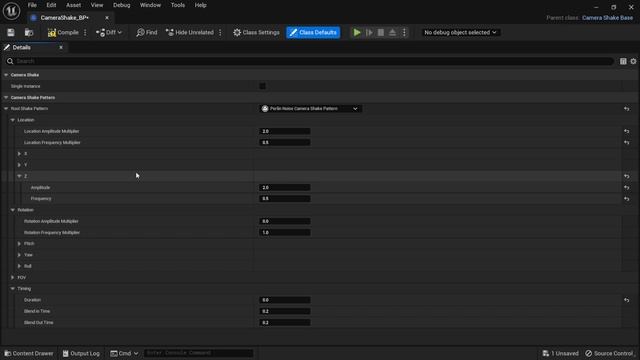
Task: Open the Compile options three-dot menu
Action: 85,32
